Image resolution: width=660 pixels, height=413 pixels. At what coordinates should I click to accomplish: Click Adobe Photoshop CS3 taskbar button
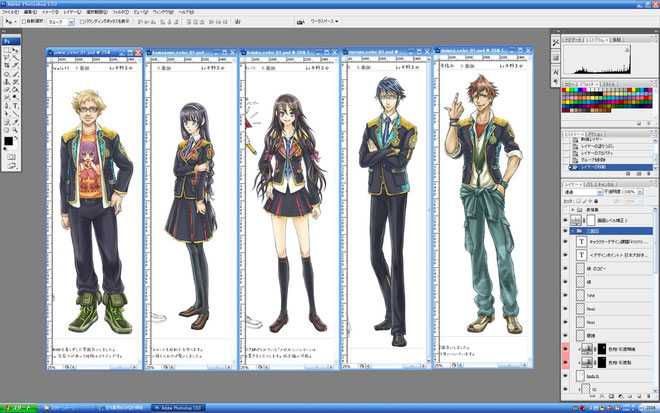click(x=178, y=408)
